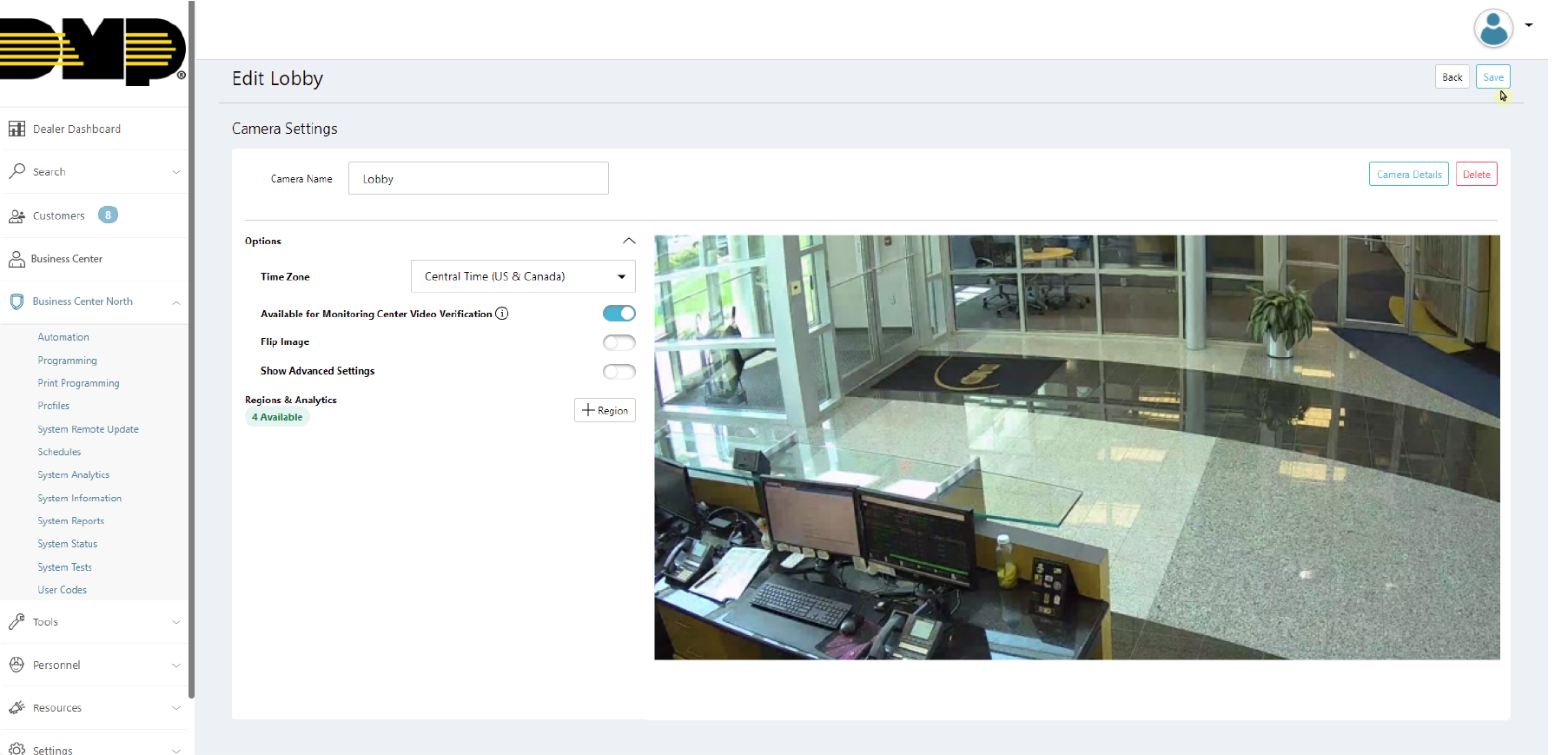1568x755 pixels.
Task: Enable the Flip Image toggle
Action: tap(619, 342)
